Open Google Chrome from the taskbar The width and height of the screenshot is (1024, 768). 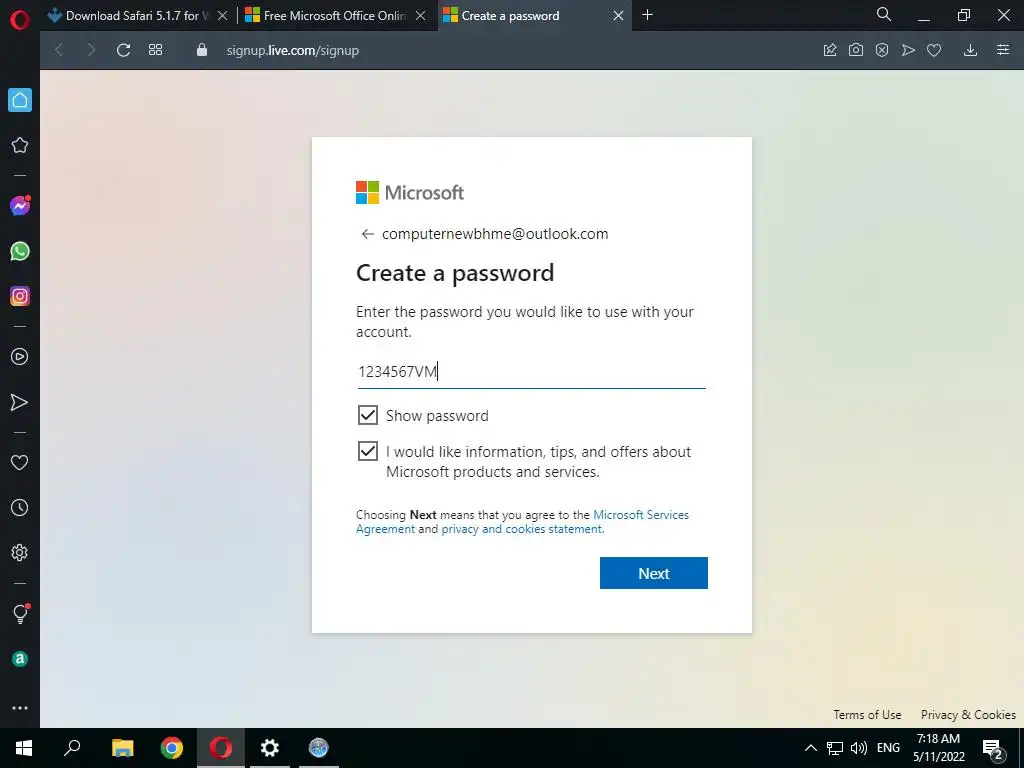172,748
